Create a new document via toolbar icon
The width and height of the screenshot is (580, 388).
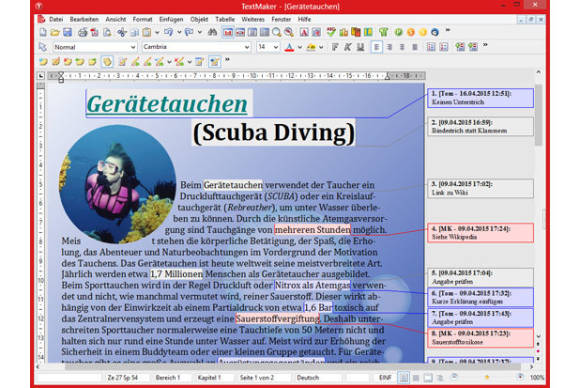(x=43, y=33)
